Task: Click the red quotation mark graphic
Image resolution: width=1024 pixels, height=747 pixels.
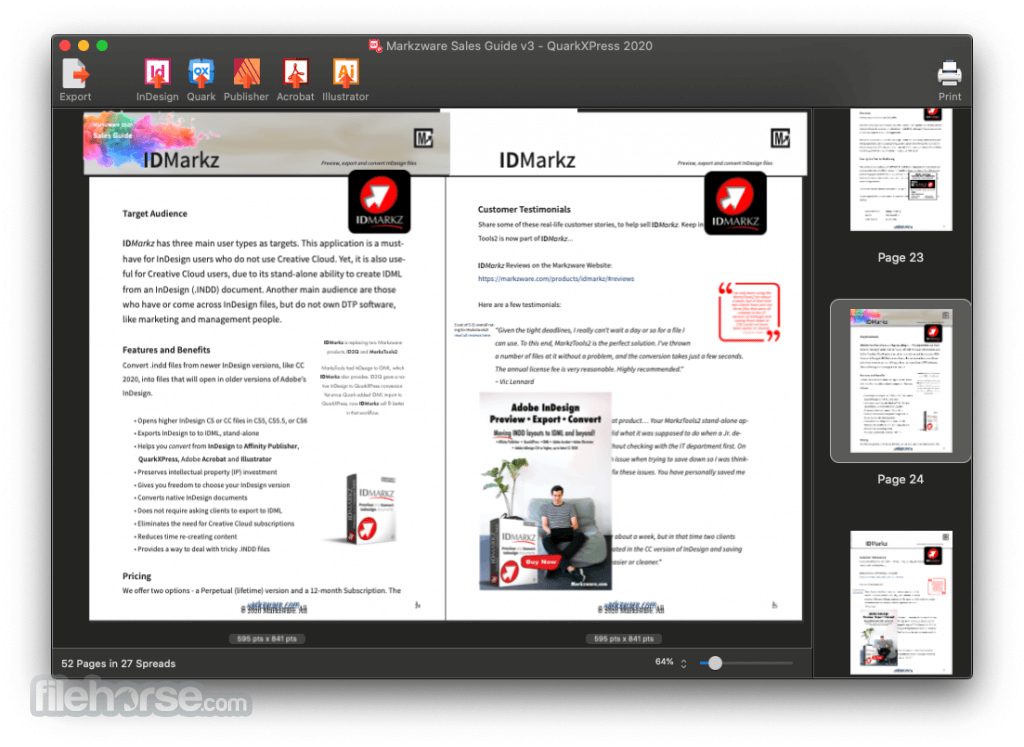Action: tap(749, 312)
